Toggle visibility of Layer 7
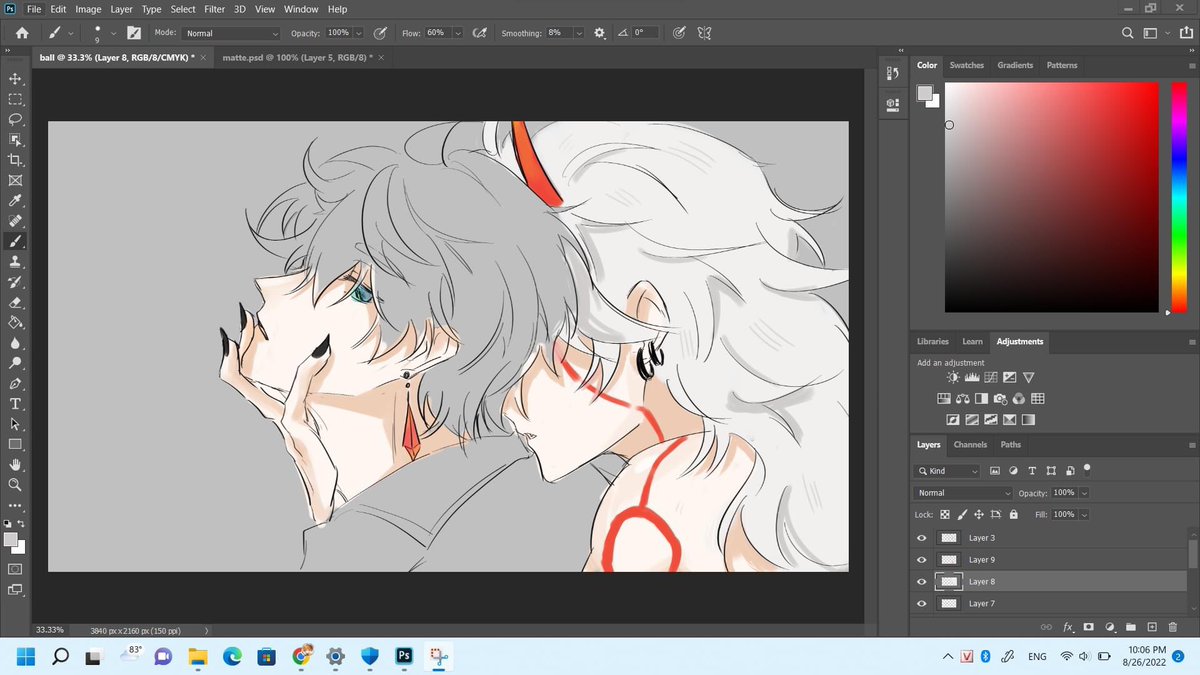Viewport: 1200px width, 675px height. click(x=922, y=604)
